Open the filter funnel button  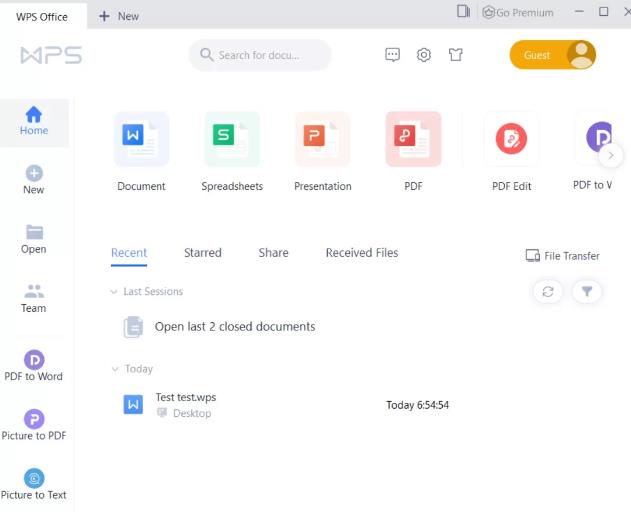[587, 291]
